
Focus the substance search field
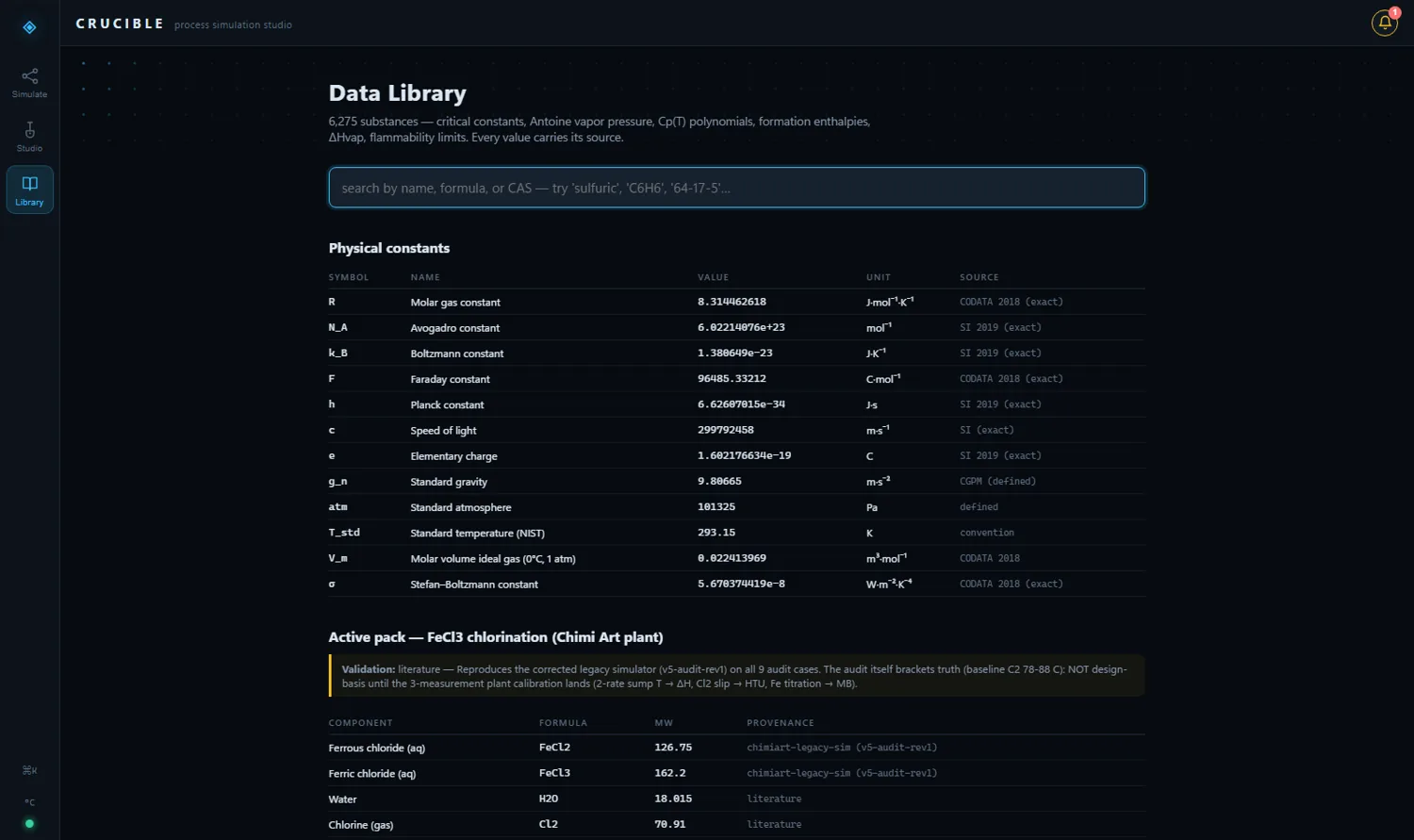736,188
